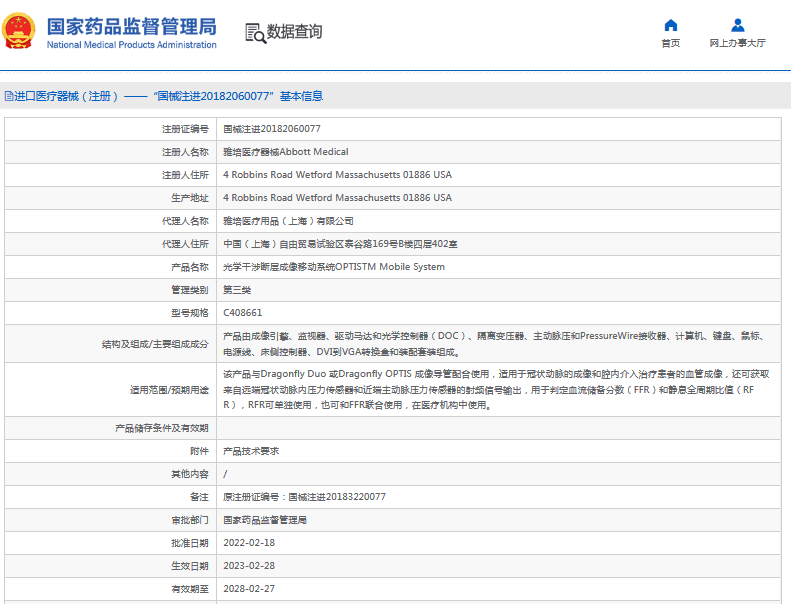Click production address value in 生产地址 row
This screenshot has height=604, width=791.
(x=337, y=198)
